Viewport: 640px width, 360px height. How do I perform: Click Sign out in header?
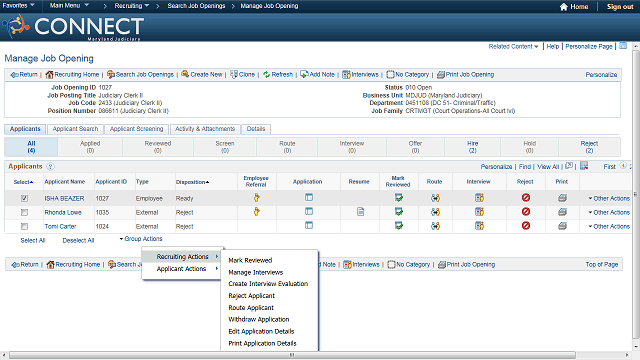[620, 7]
